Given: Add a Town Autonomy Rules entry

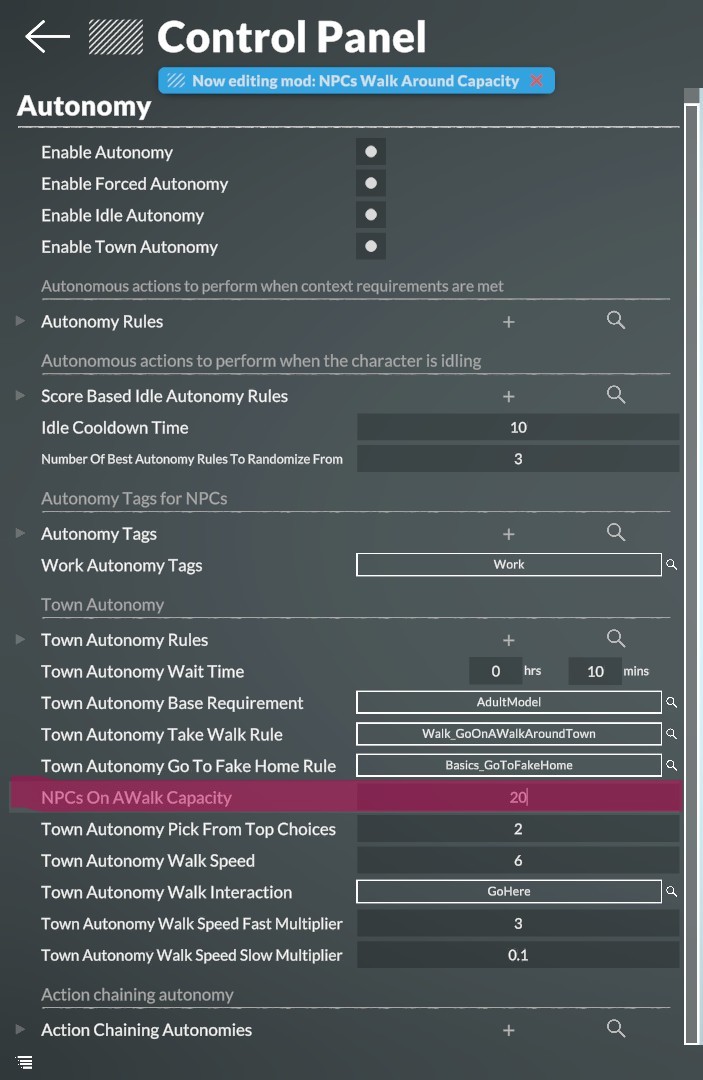Looking at the screenshot, I should click(508, 640).
